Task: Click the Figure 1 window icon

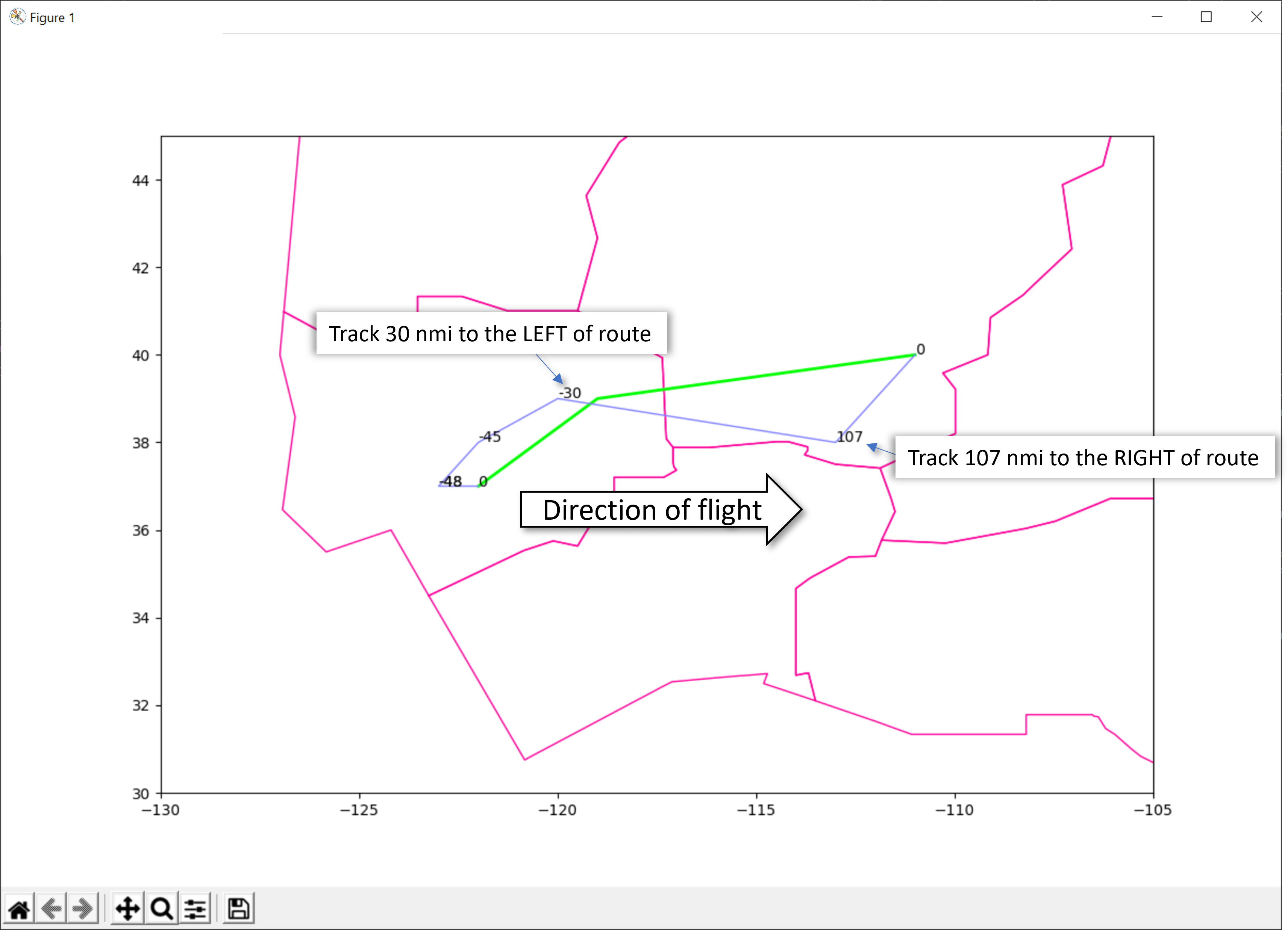Action: (x=17, y=17)
